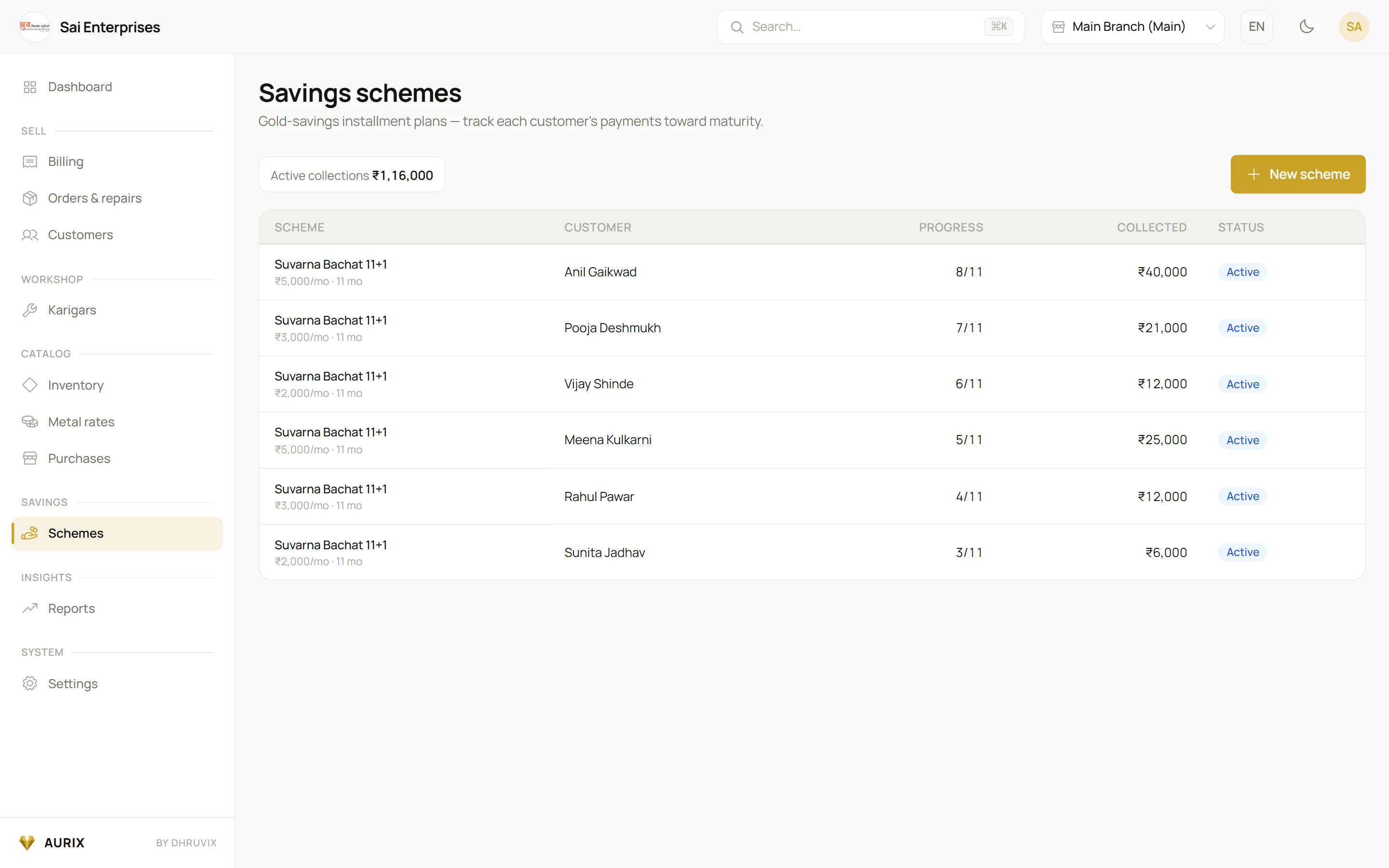
Task: Create a New scheme
Action: coord(1298,175)
